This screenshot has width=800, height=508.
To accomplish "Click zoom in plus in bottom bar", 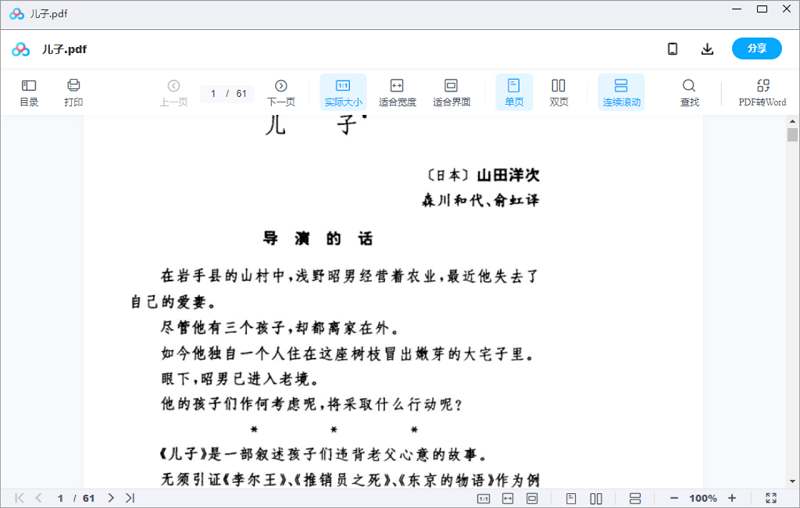I will click(x=732, y=498).
